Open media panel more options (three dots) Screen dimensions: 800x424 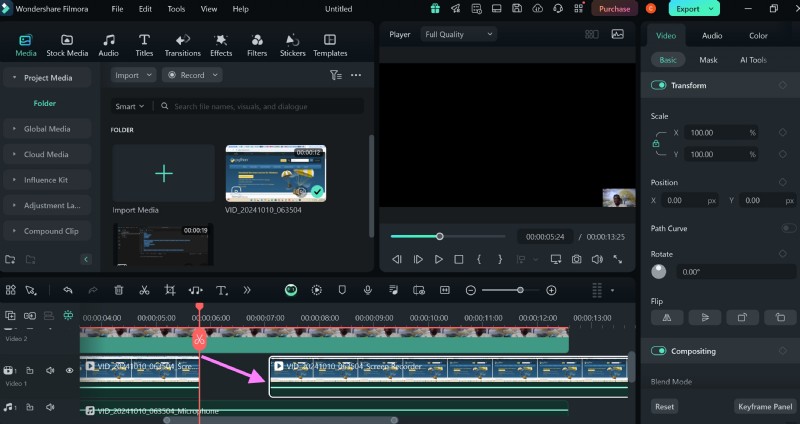pyautogui.click(x=356, y=75)
